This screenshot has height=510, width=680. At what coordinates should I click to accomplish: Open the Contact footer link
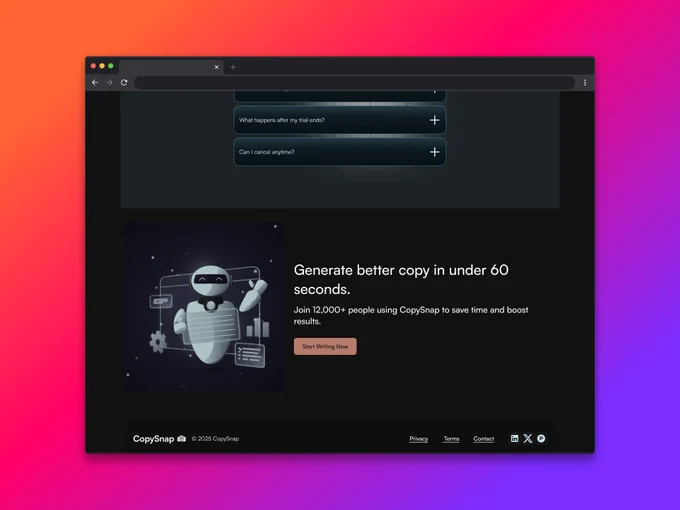click(484, 439)
